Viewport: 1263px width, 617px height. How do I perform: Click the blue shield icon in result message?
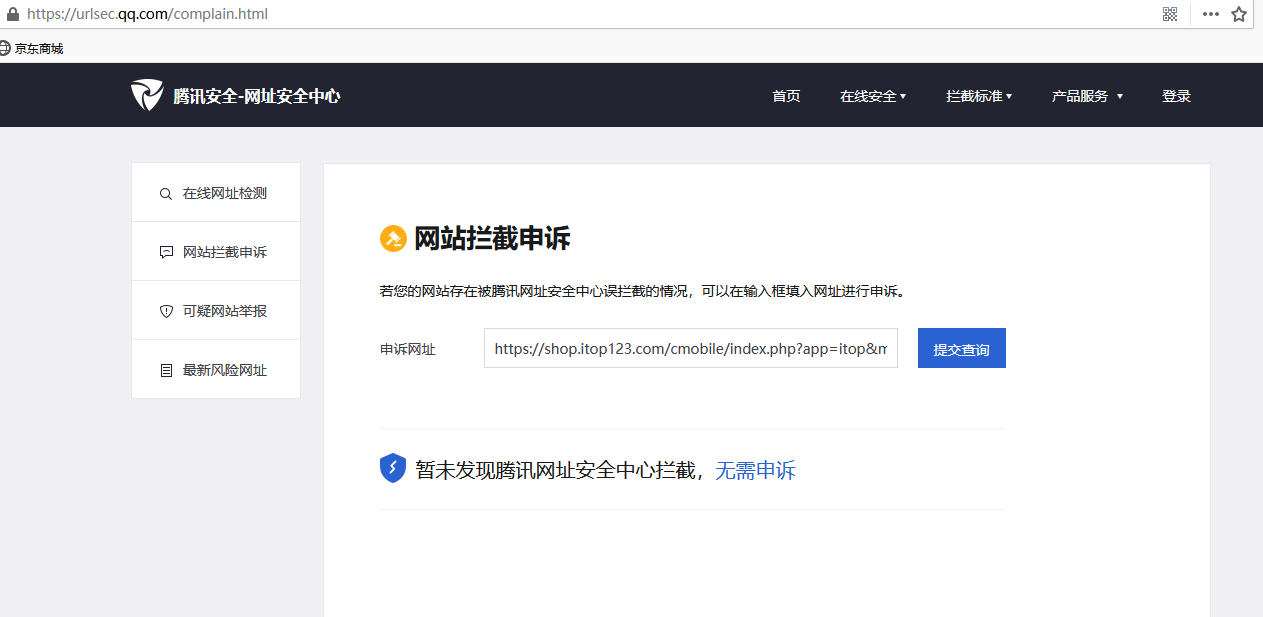point(393,468)
